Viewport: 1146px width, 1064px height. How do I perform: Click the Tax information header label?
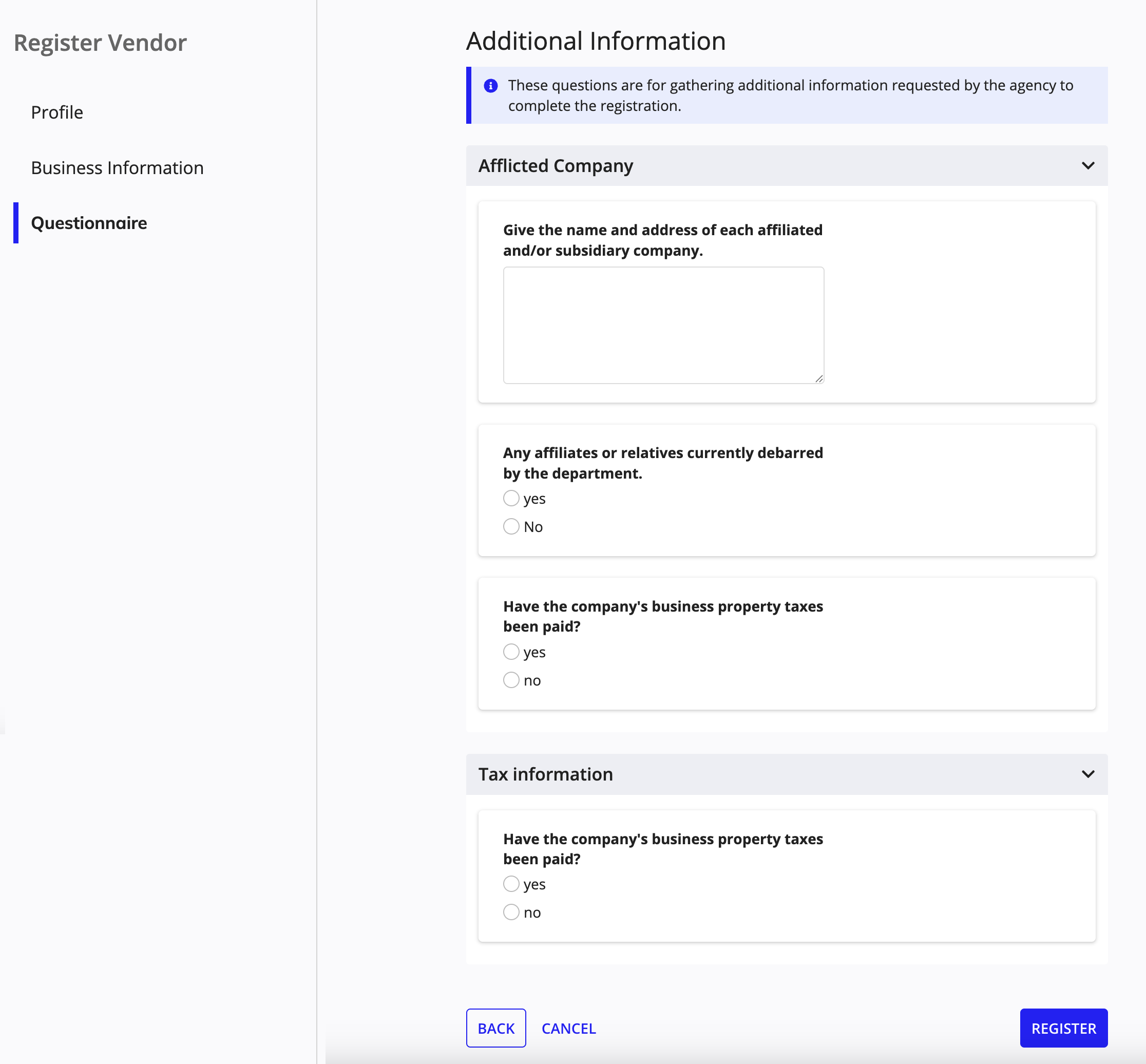546,774
